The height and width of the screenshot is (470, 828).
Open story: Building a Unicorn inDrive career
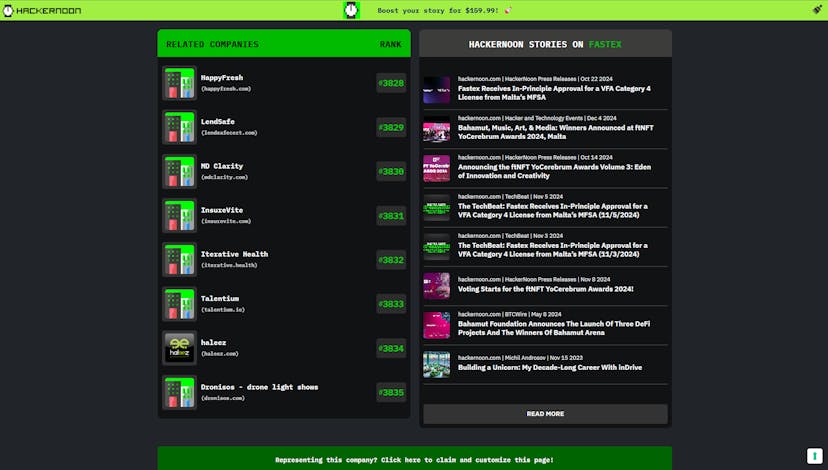click(x=550, y=368)
